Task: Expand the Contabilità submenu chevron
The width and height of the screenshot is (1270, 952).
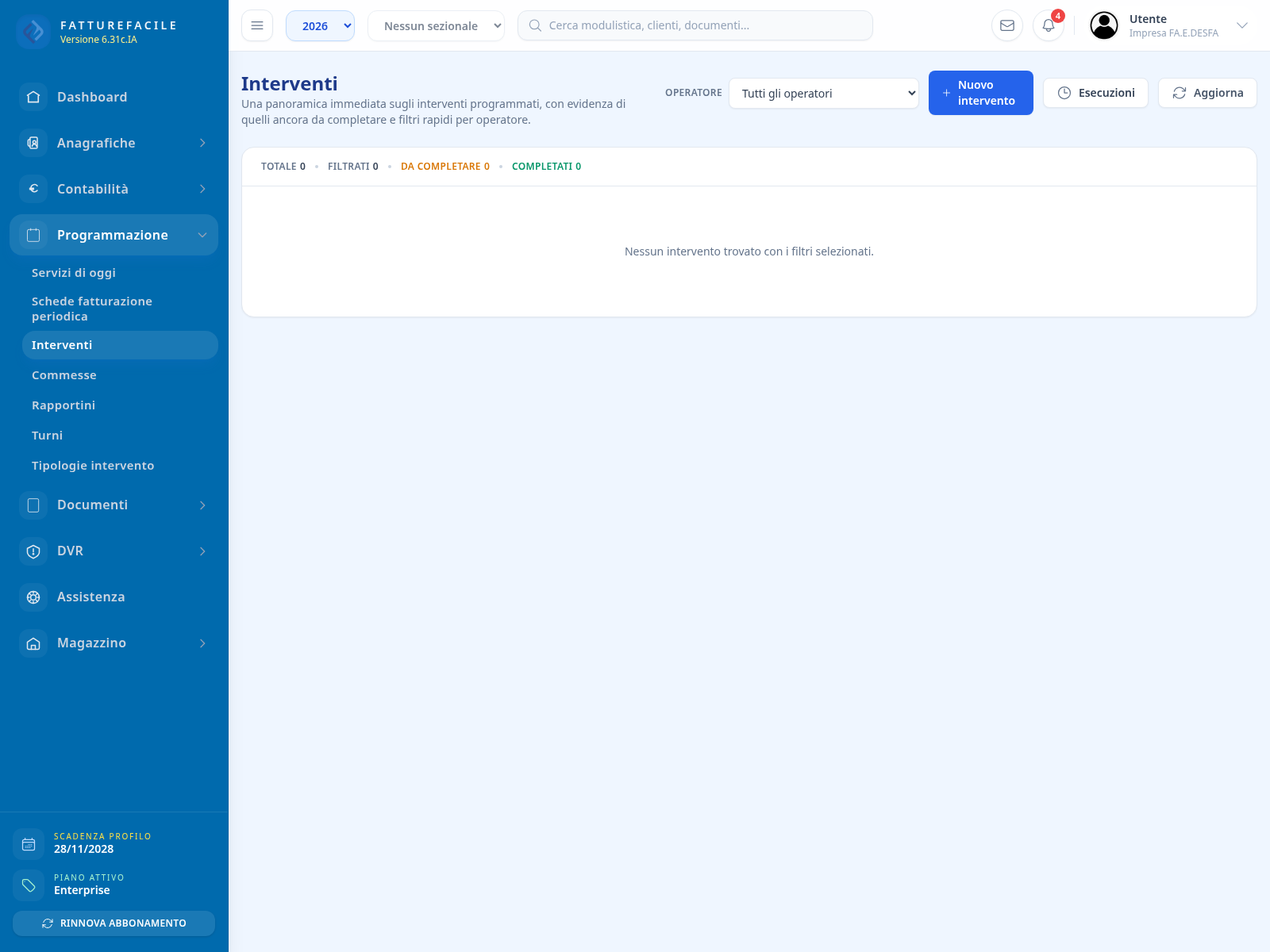Action: (x=202, y=189)
